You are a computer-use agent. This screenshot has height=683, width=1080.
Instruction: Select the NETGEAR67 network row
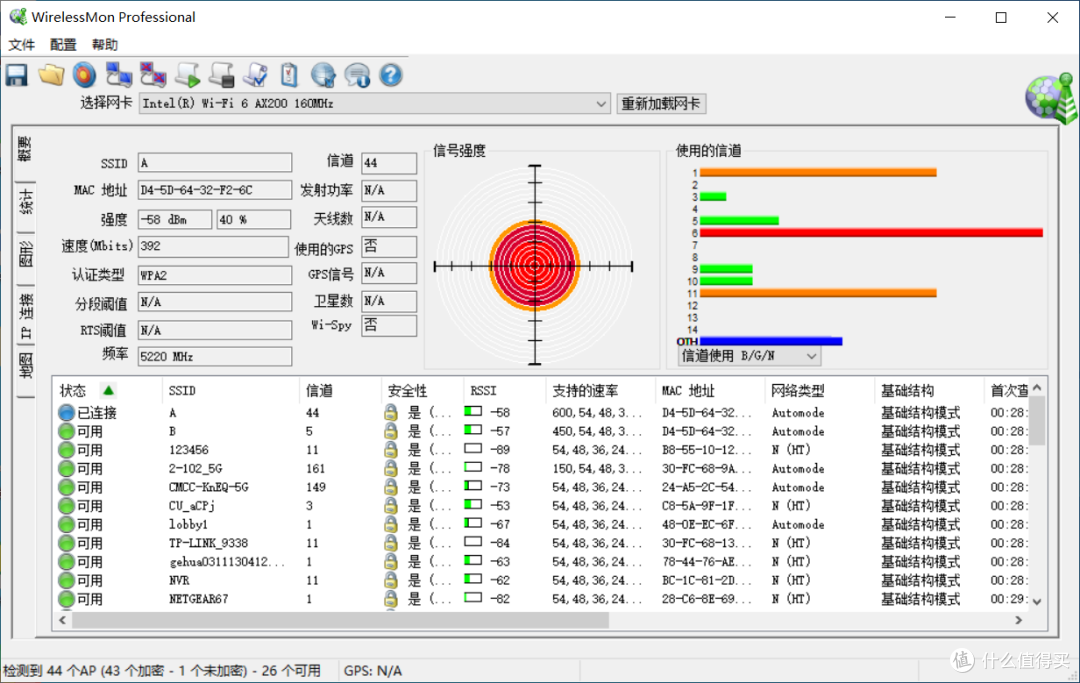[x=543, y=598]
